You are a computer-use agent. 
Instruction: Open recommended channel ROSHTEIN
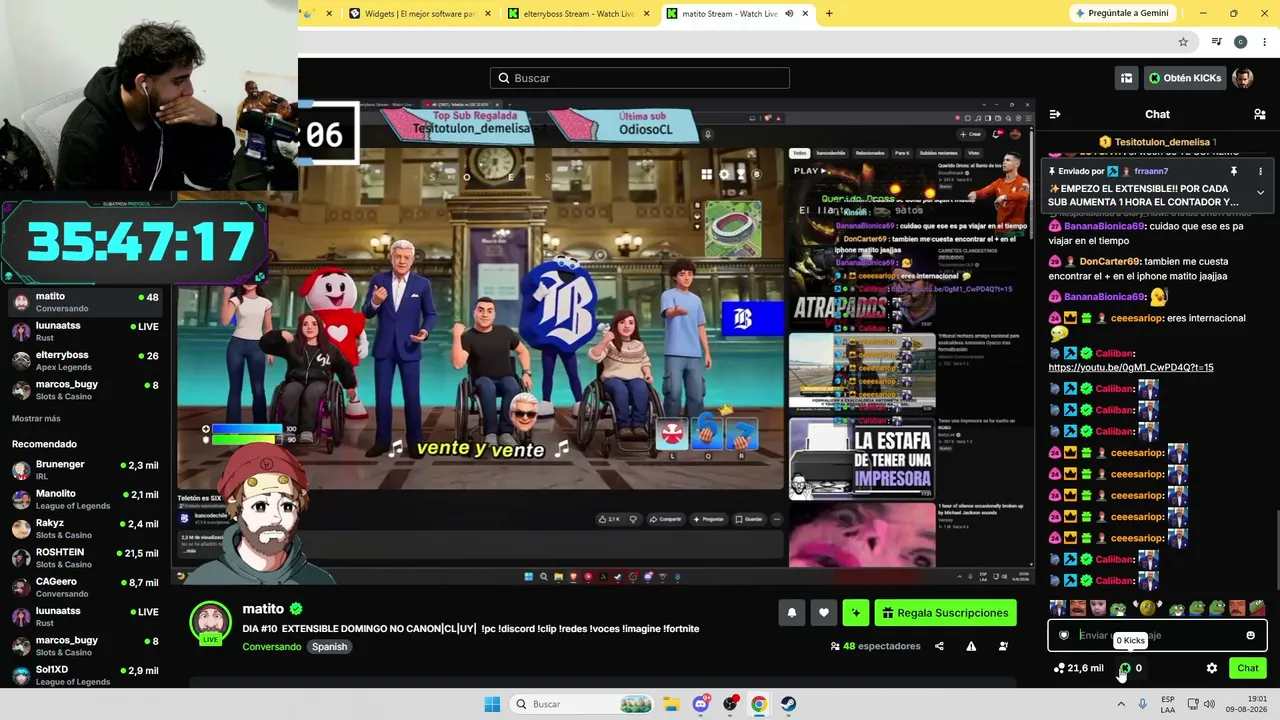pos(86,558)
